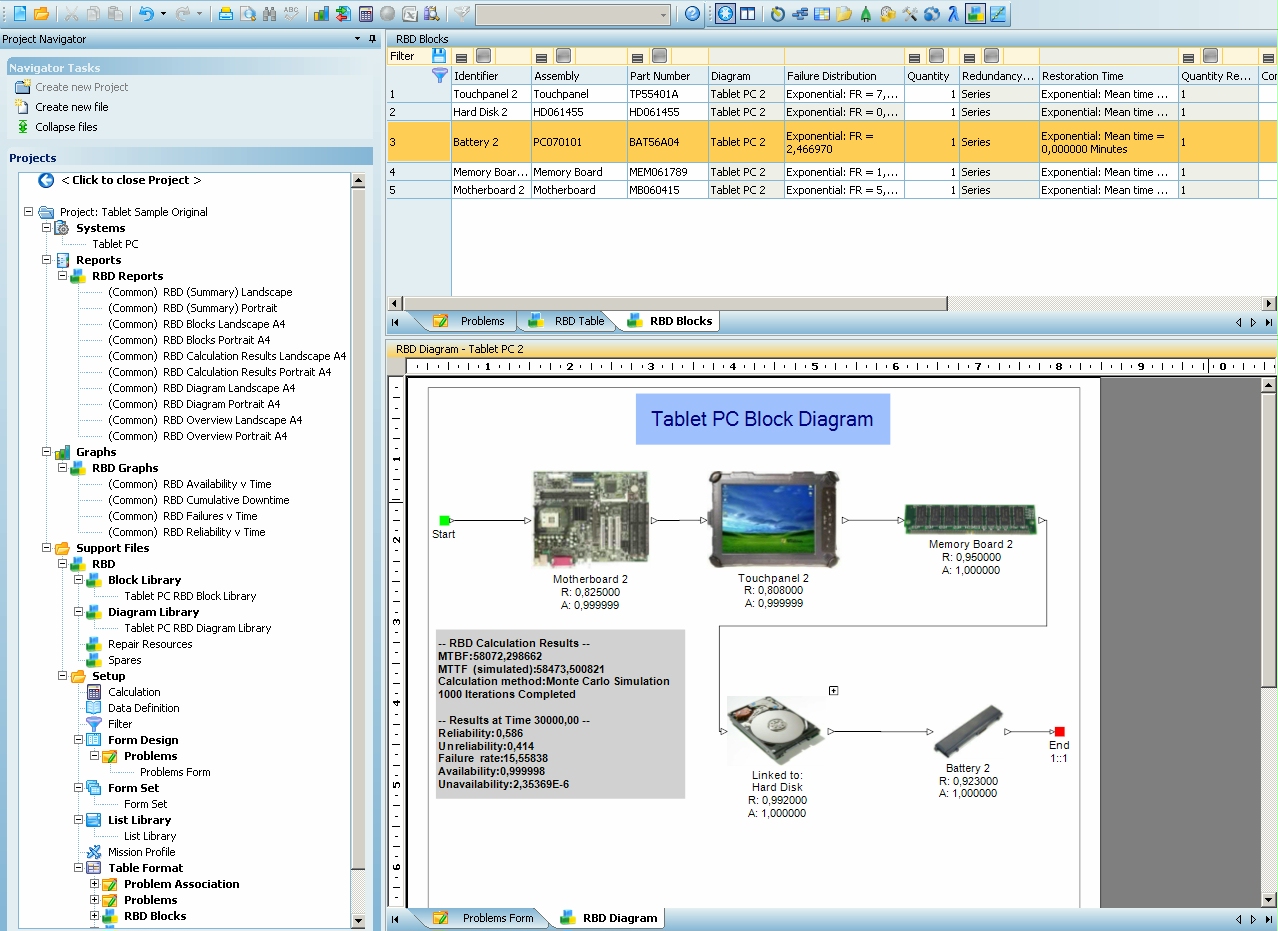Toggle filter checkbox above Assembly column
1278x931 pixels.
click(x=563, y=56)
